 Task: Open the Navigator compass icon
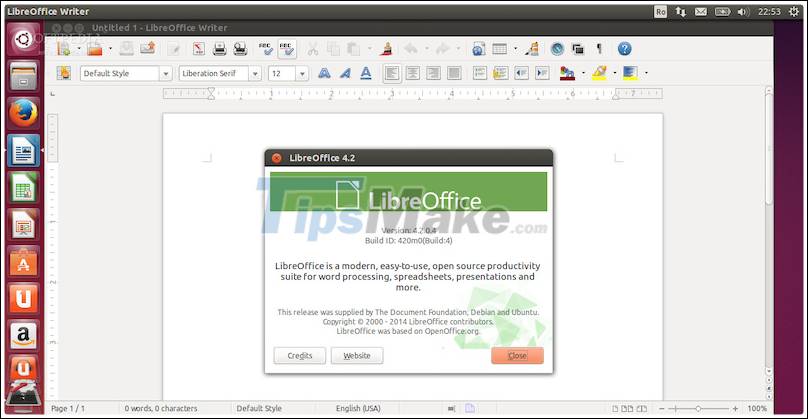pos(557,48)
